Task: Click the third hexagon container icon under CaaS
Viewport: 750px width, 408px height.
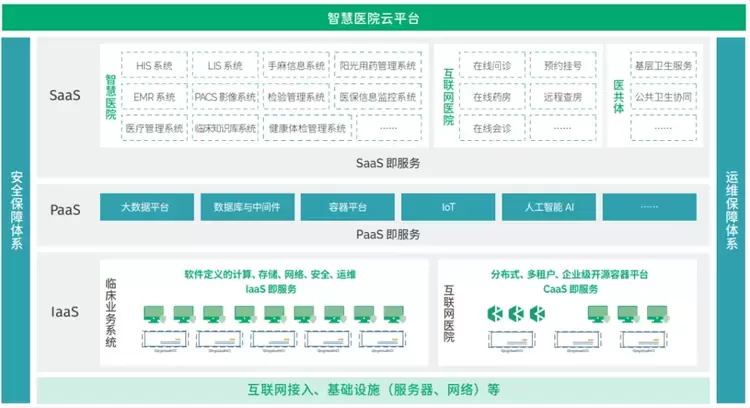Action: 537,314
